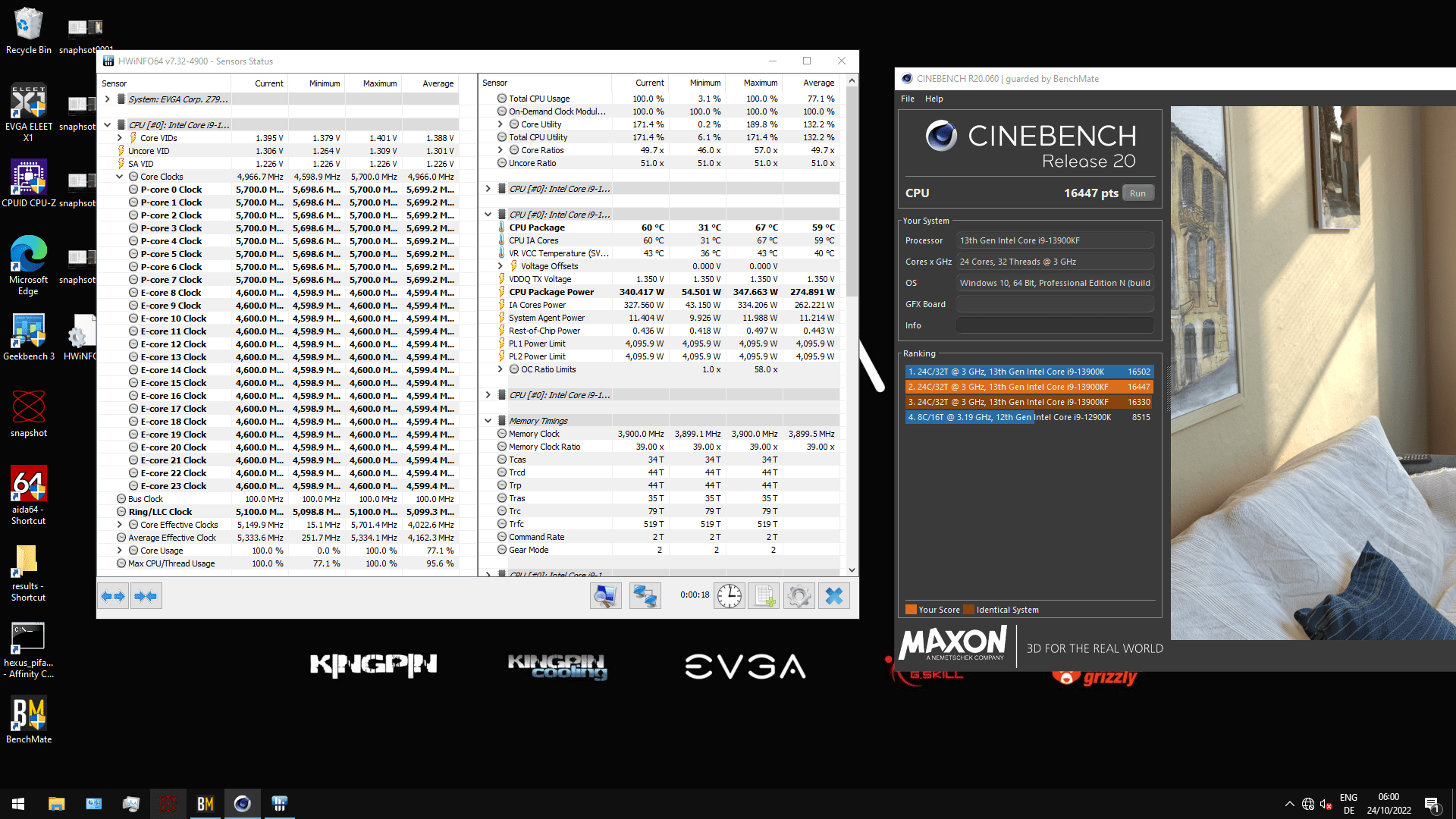Reset the elapsed time clock icon

click(729, 596)
